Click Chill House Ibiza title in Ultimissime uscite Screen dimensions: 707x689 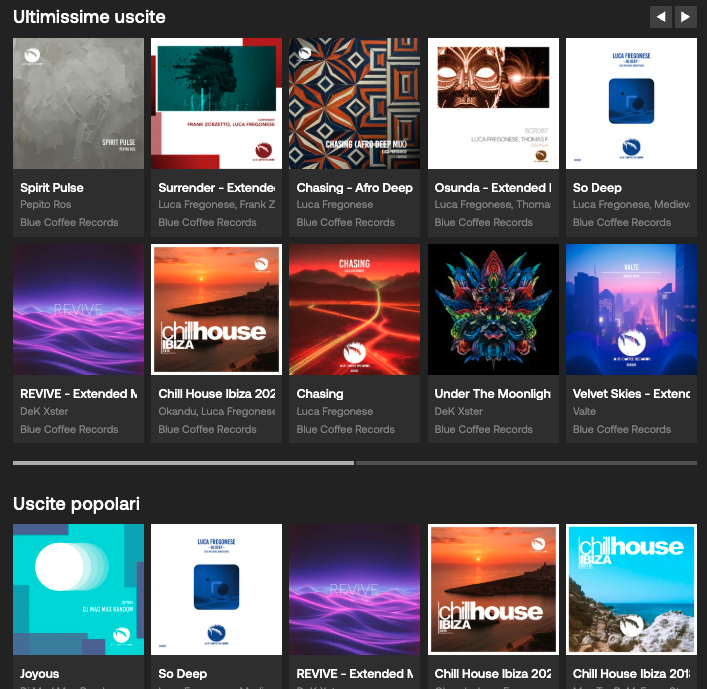pyautogui.click(x=216, y=394)
